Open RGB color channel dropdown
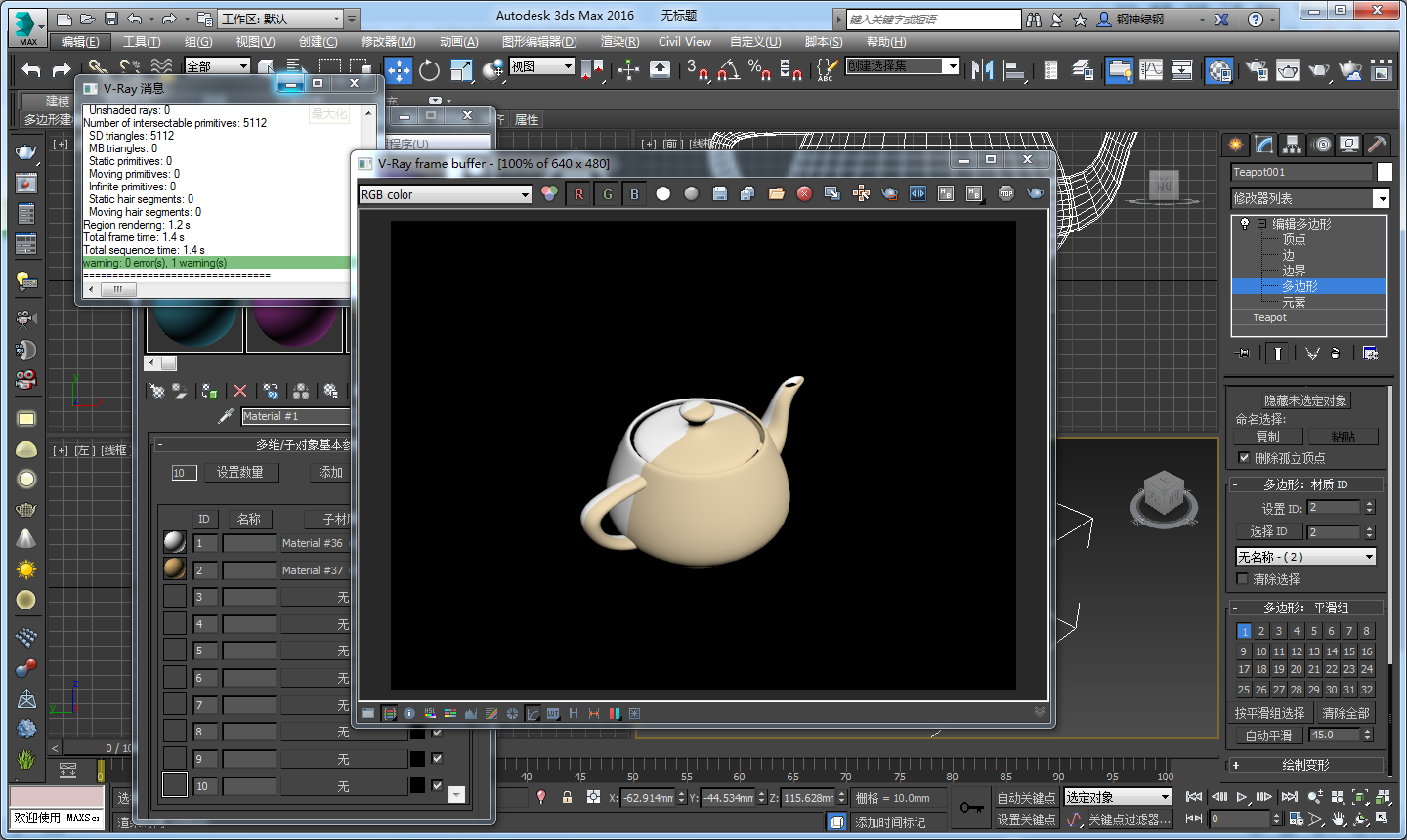Image resolution: width=1407 pixels, height=840 pixels. click(445, 194)
